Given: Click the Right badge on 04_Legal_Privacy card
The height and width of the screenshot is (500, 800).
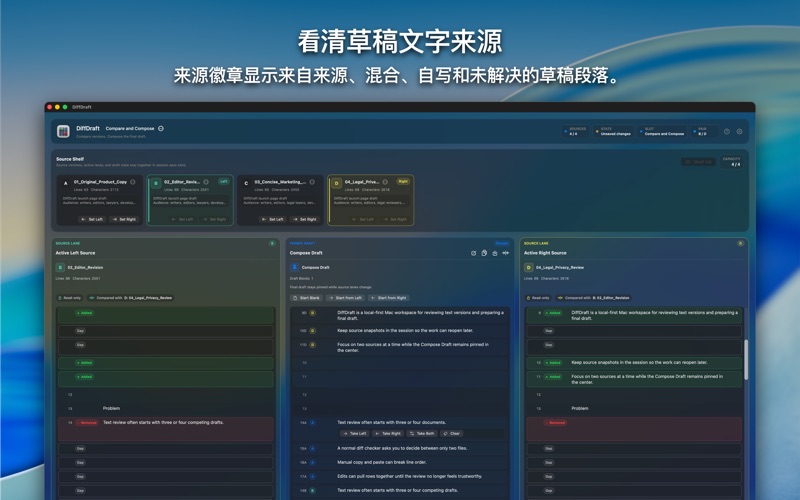Looking at the screenshot, I should 403,182.
